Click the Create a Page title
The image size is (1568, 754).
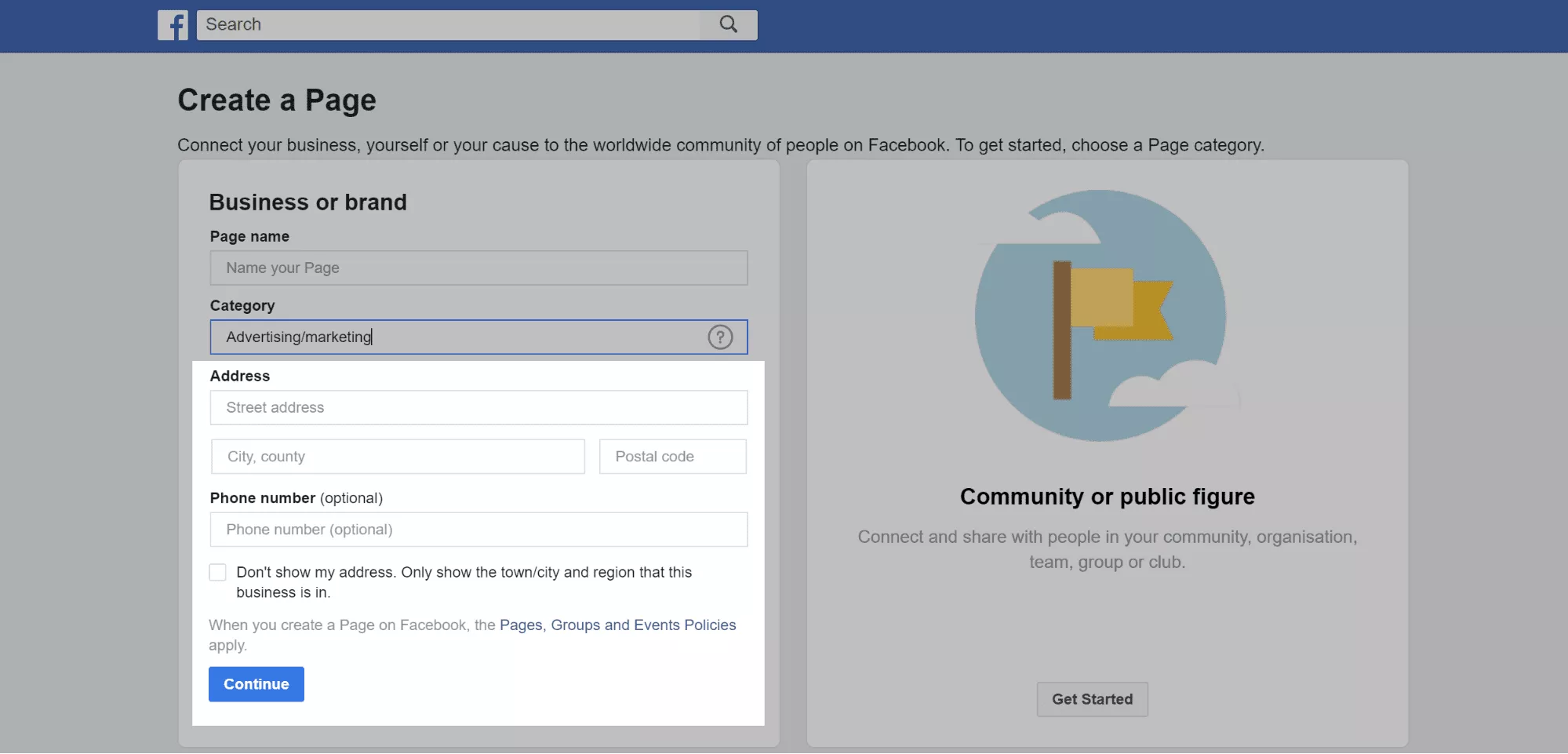pos(277,100)
